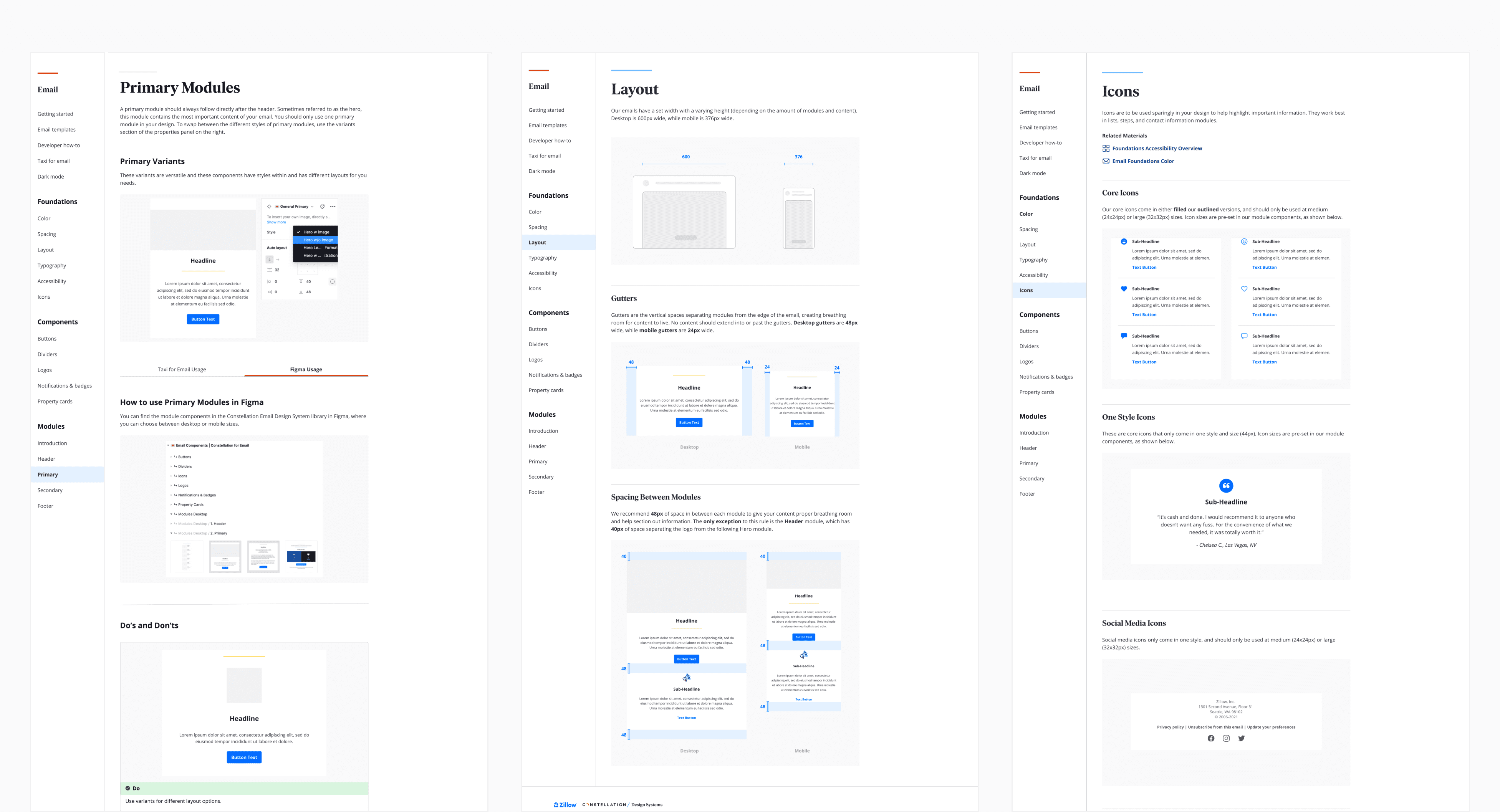The height and width of the screenshot is (812, 1500).
Task: Select the Figma Usage tab
Action: point(306,370)
